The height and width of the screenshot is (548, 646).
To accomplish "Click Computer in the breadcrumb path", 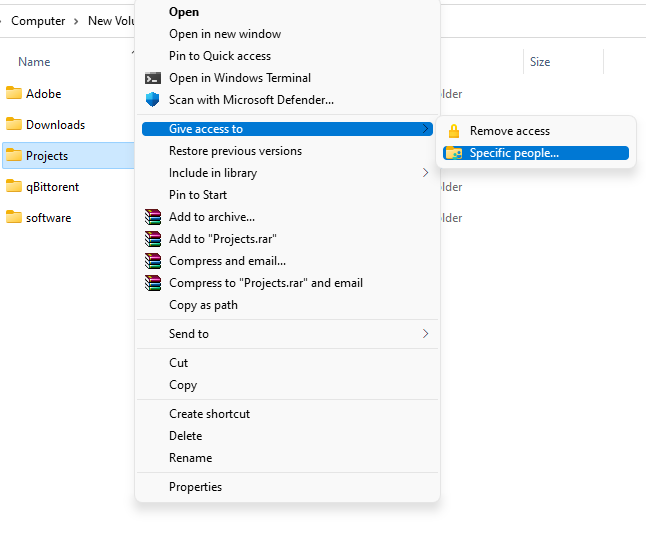I will point(38,21).
